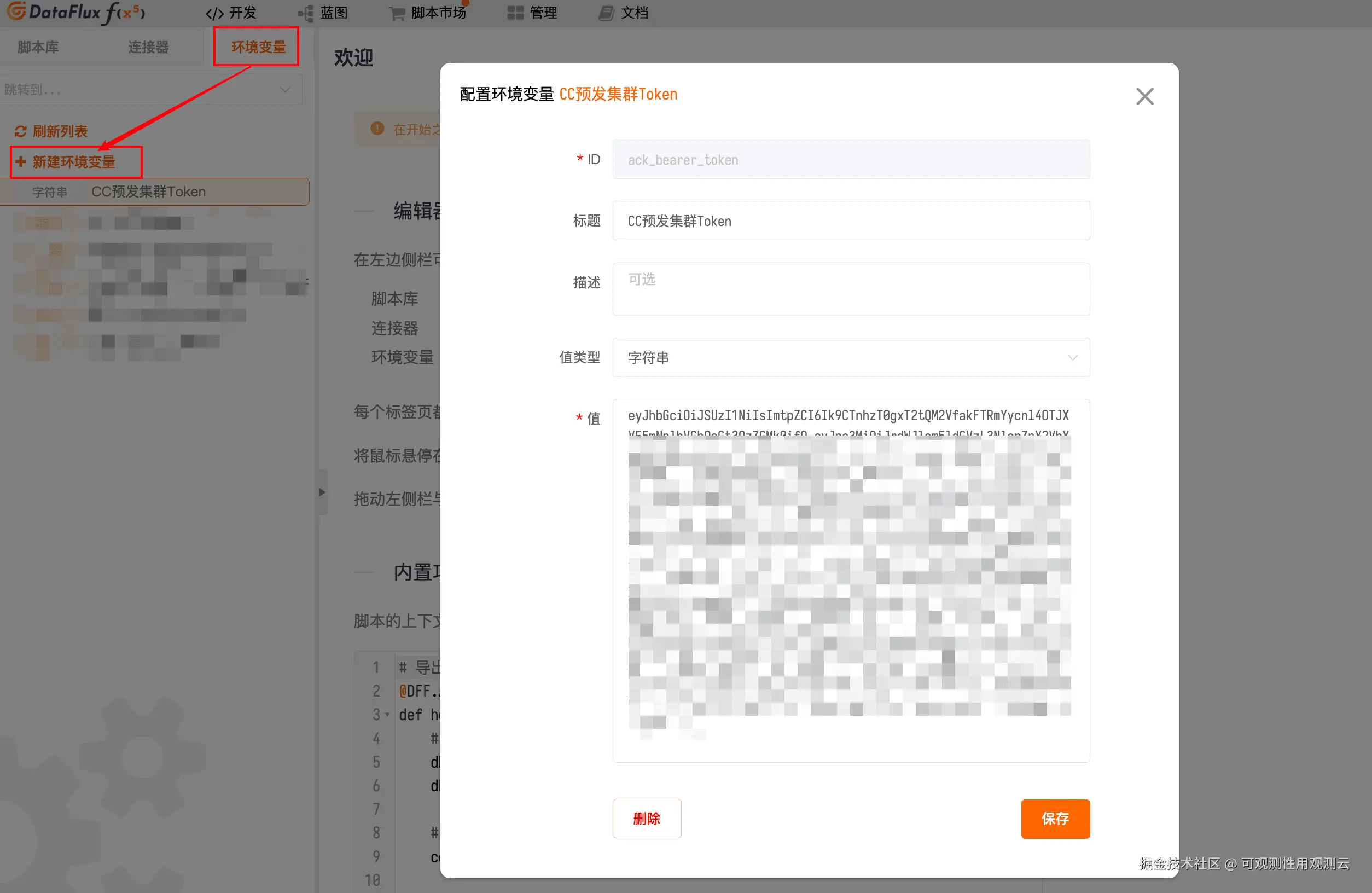Click the plus icon for 新建环境变量
The width and height of the screenshot is (1372, 893).
pyautogui.click(x=21, y=161)
